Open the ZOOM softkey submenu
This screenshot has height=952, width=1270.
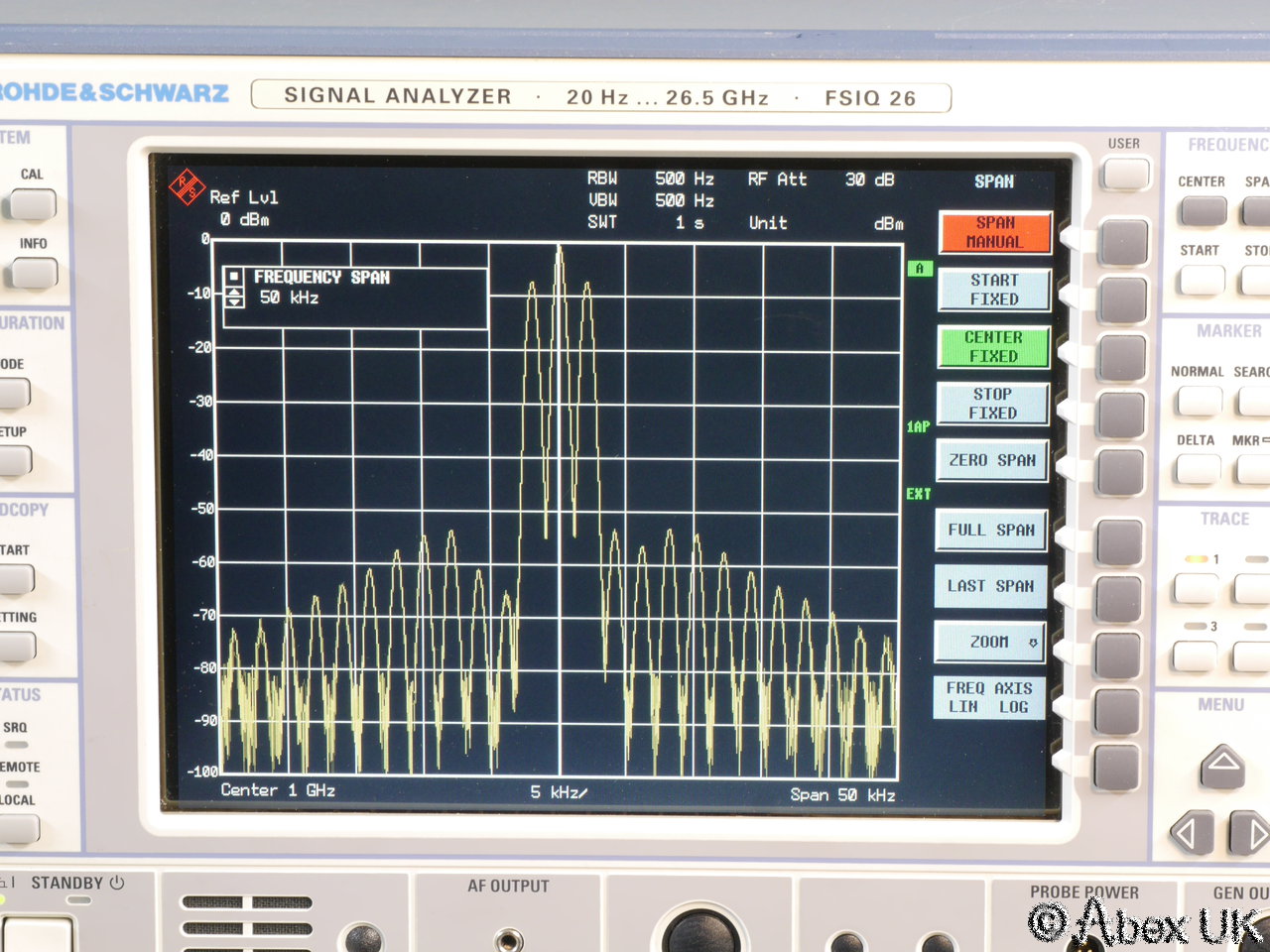coord(990,643)
